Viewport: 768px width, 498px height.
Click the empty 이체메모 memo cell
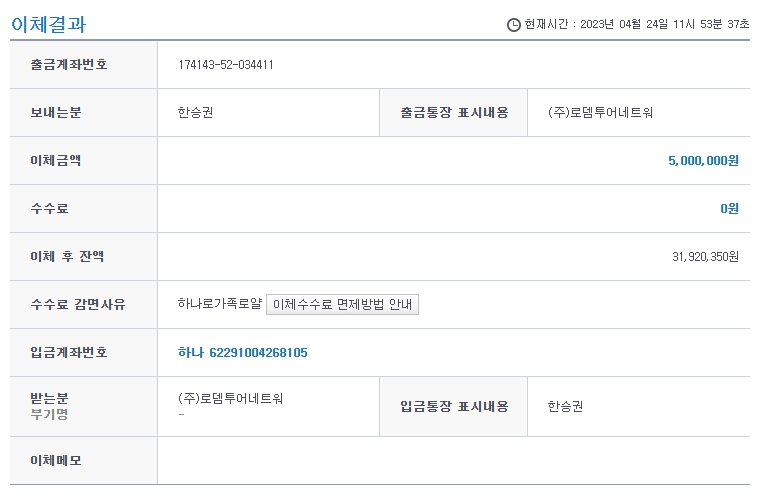453,461
